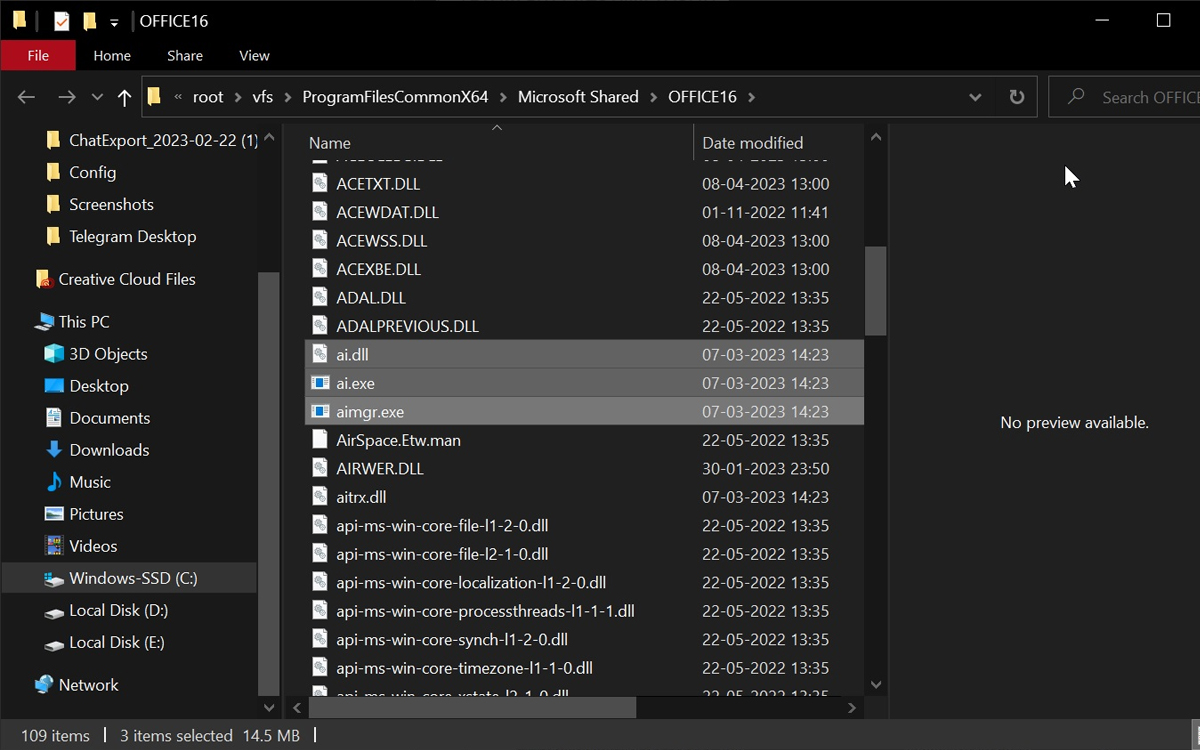Click the ai.exe application icon
1200x750 pixels.
point(320,383)
